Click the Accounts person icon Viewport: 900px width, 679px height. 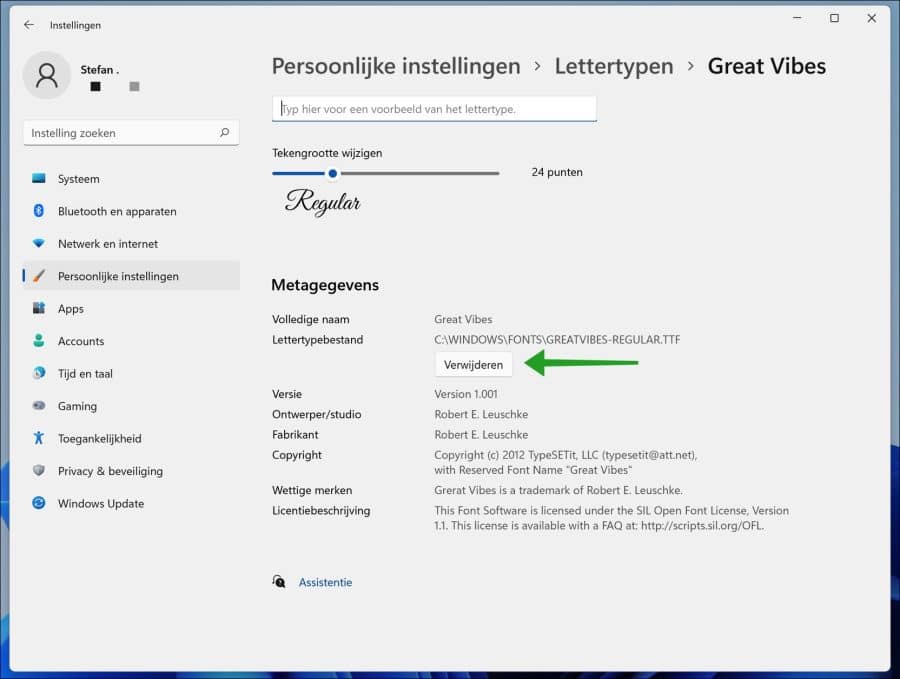point(38,341)
